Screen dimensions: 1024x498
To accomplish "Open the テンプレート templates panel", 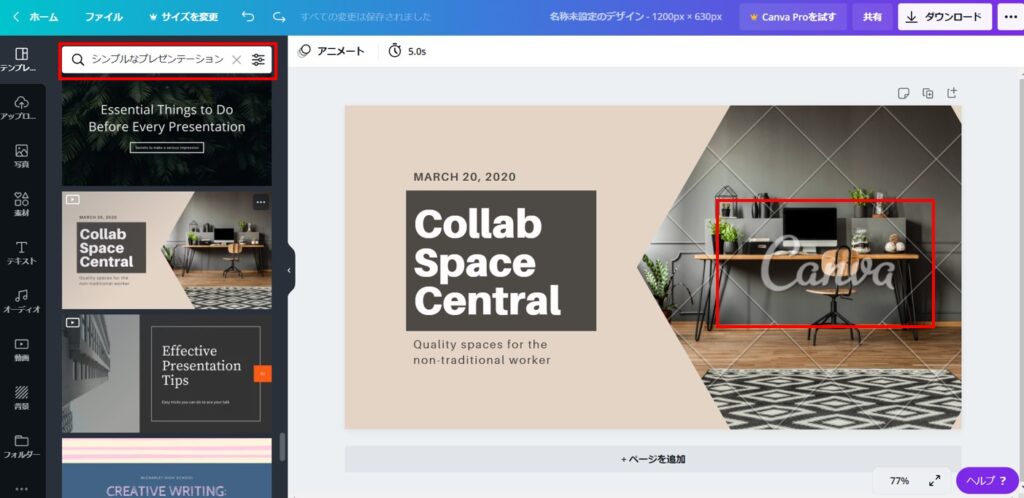I will (x=22, y=59).
